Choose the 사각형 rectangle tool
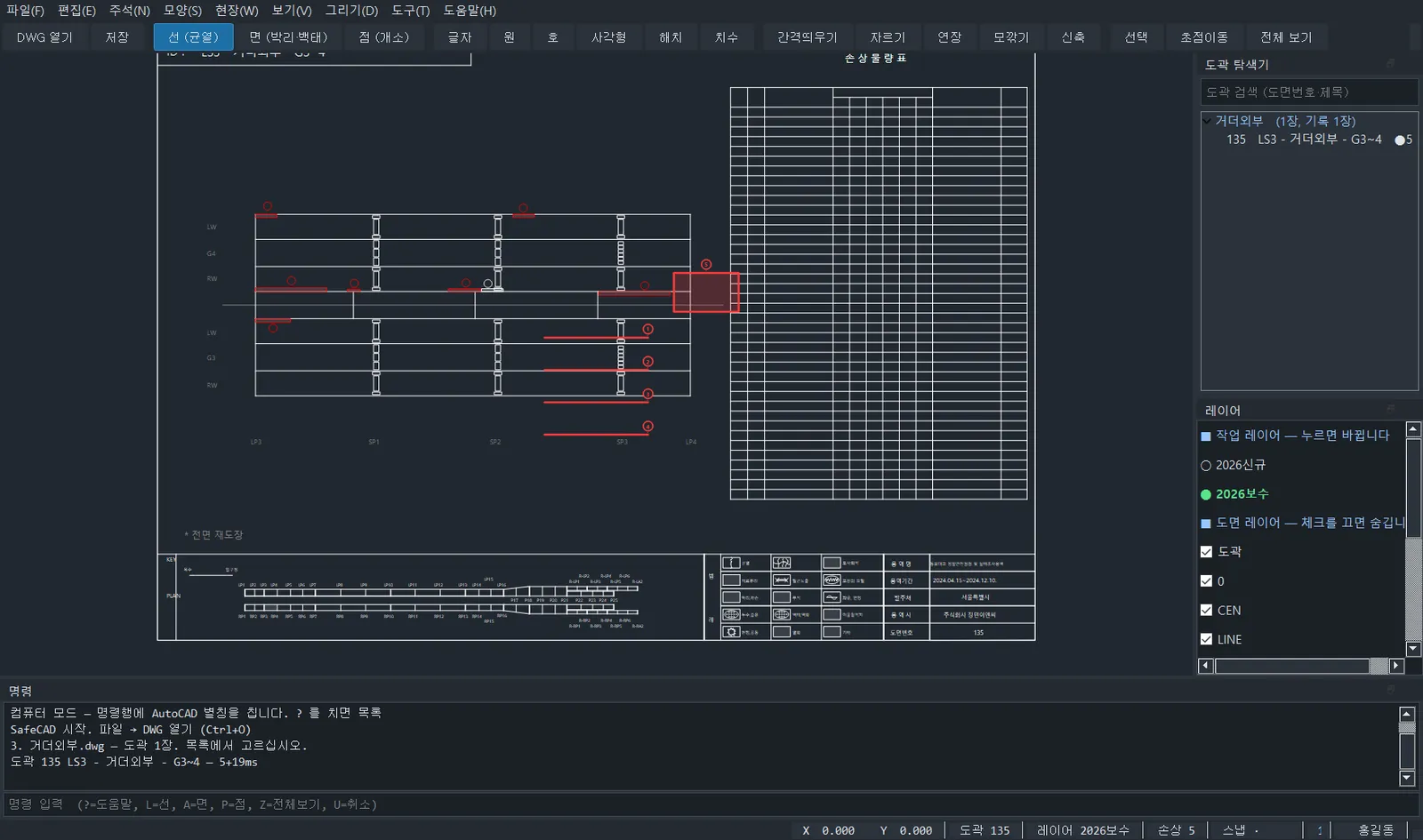This screenshot has width=1423, height=840. [x=609, y=37]
